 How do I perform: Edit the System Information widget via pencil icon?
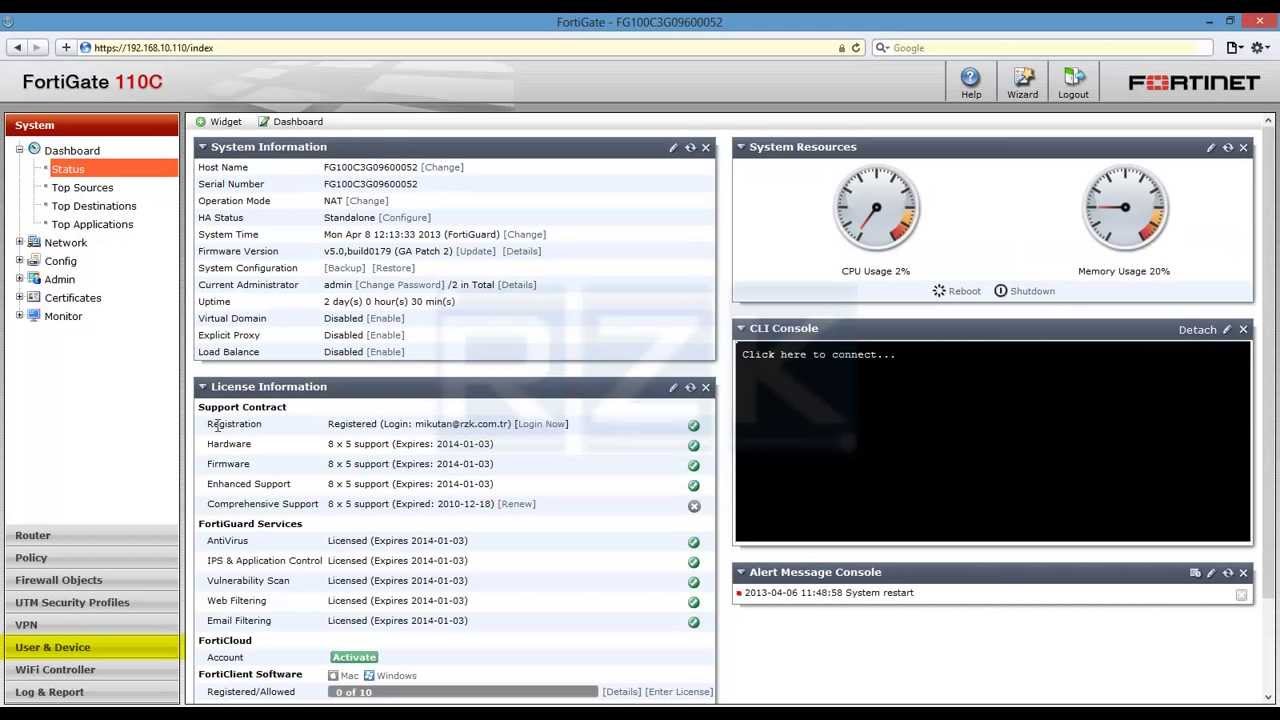673,147
